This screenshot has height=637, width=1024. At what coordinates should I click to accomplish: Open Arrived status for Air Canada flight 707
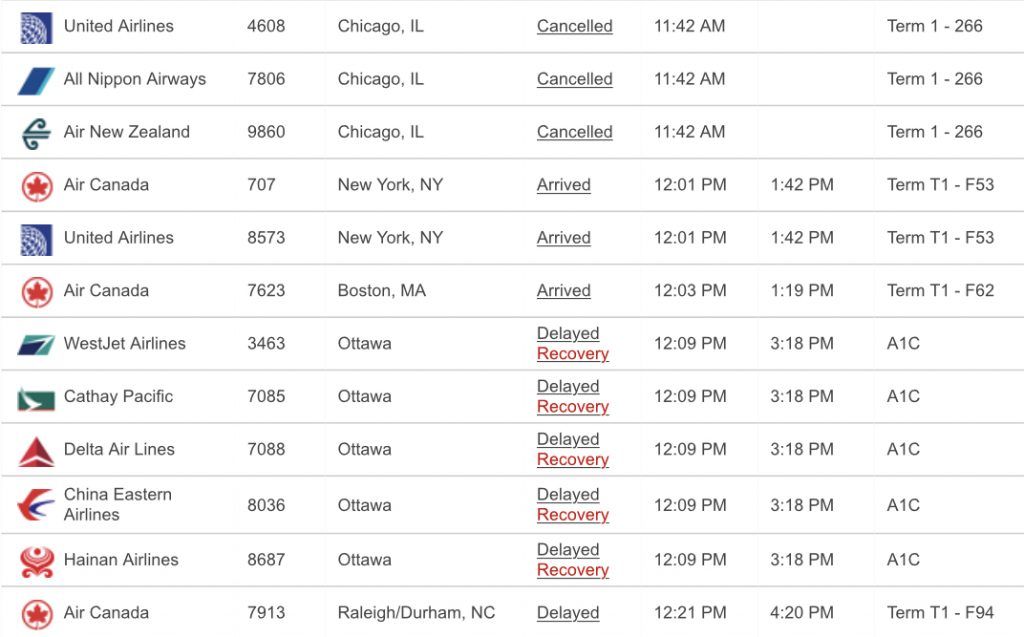pyautogui.click(x=563, y=186)
